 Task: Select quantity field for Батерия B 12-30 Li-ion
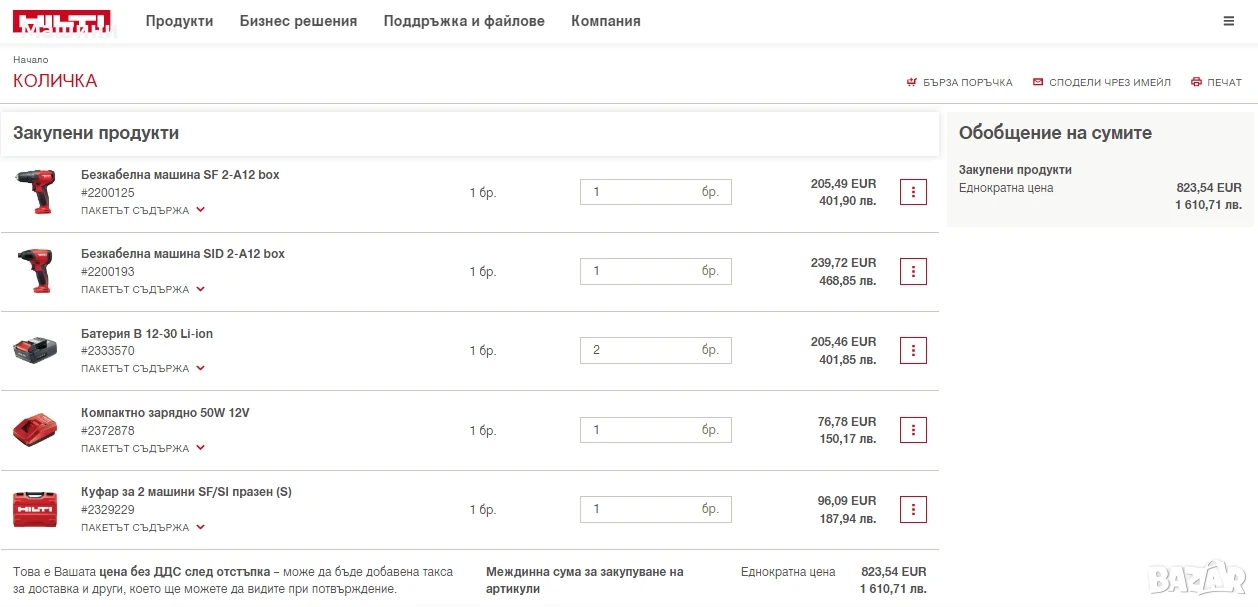[656, 350]
